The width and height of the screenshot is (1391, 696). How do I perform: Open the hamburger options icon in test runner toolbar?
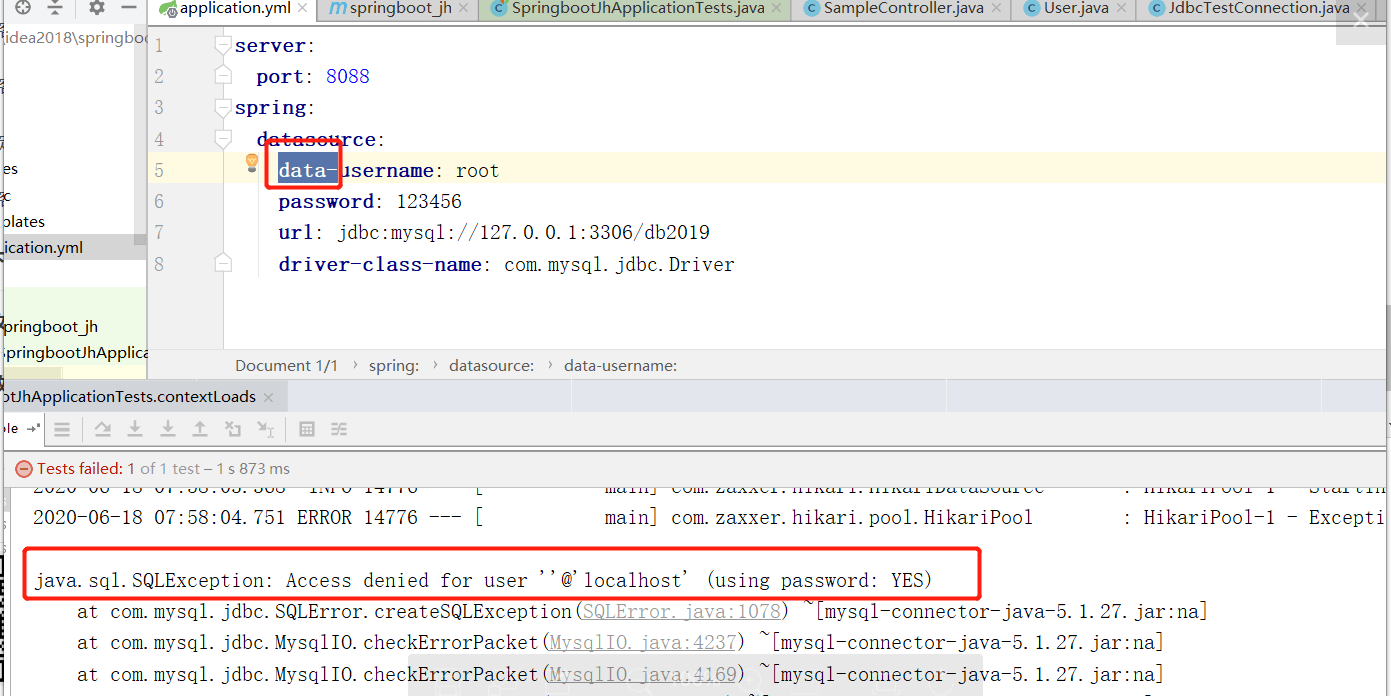coord(62,429)
